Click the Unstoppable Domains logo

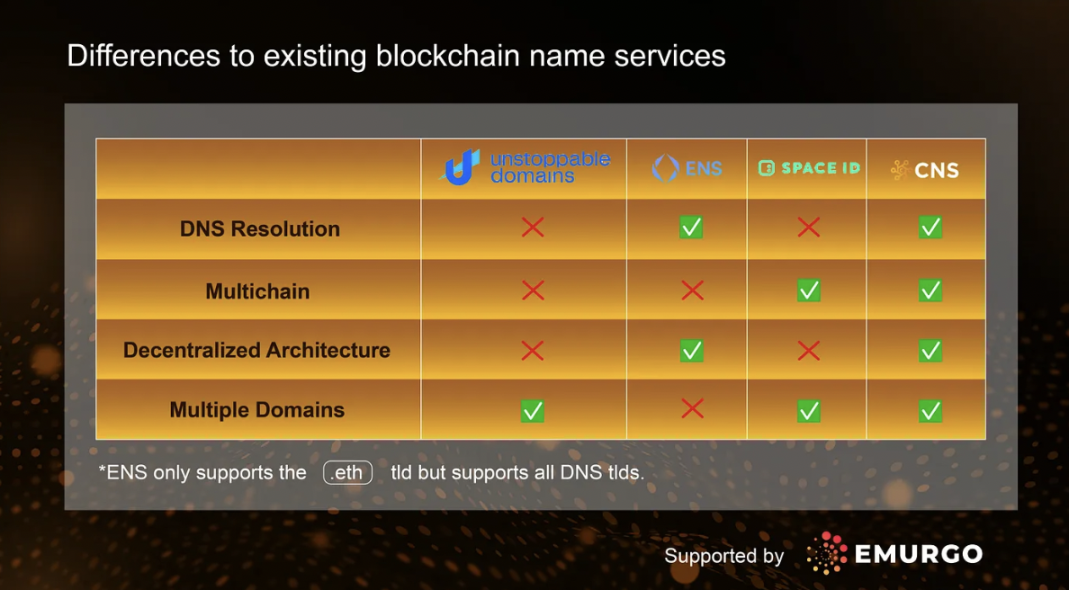[x=524, y=168]
